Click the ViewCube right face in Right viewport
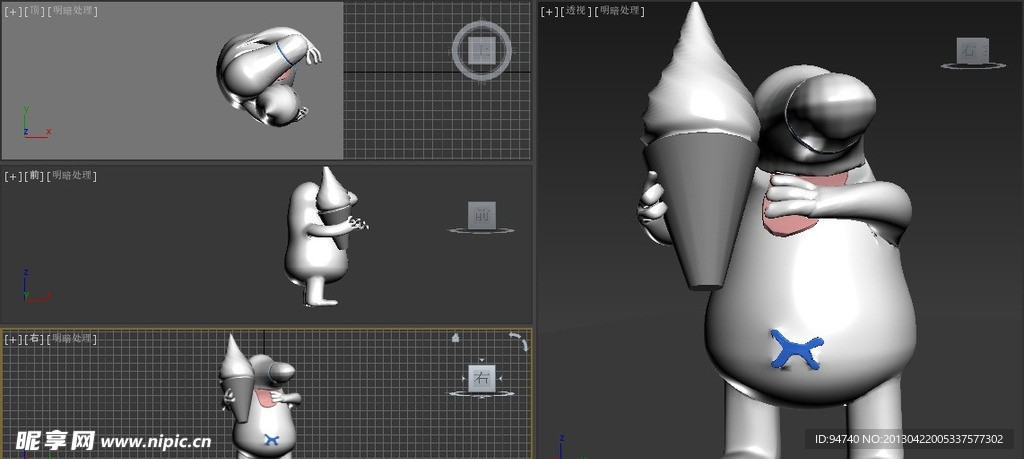Image resolution: width=1024 pixels, height=459 pixels. coord(482,378)
